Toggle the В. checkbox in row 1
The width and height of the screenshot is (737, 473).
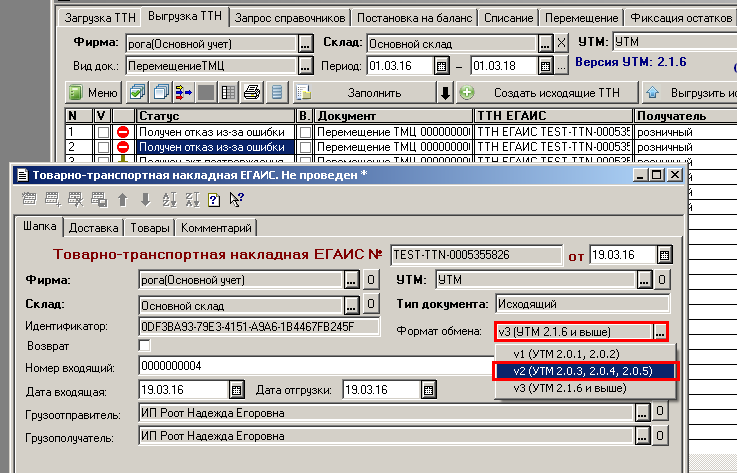(305, 132)
